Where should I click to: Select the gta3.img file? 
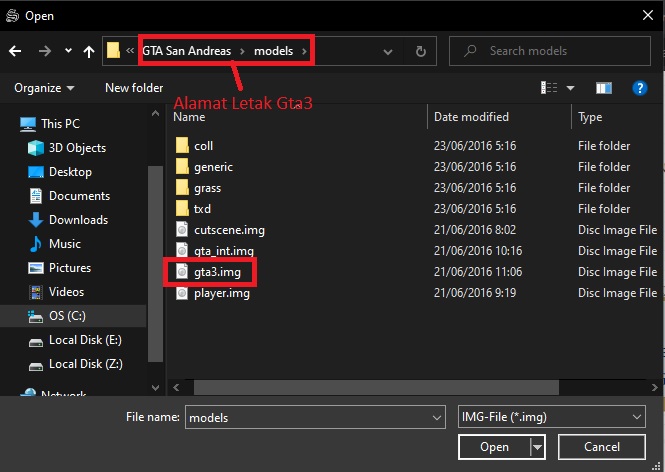pyautogui.click(x=217, y=272)
